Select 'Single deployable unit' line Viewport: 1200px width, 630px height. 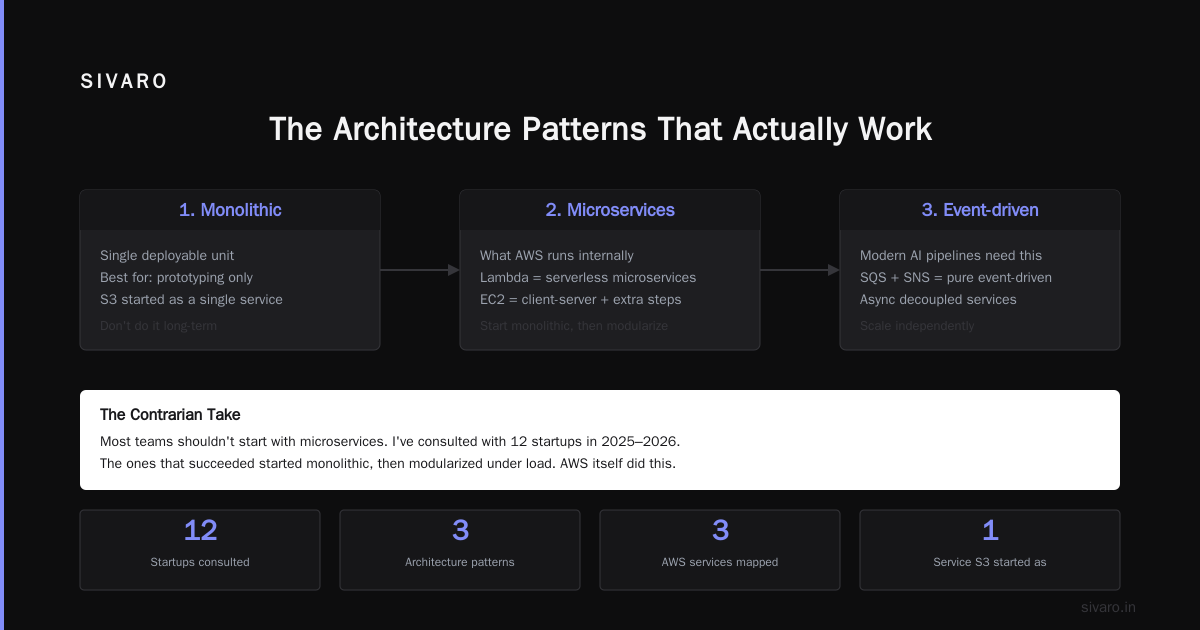click(x=167, y=255)
